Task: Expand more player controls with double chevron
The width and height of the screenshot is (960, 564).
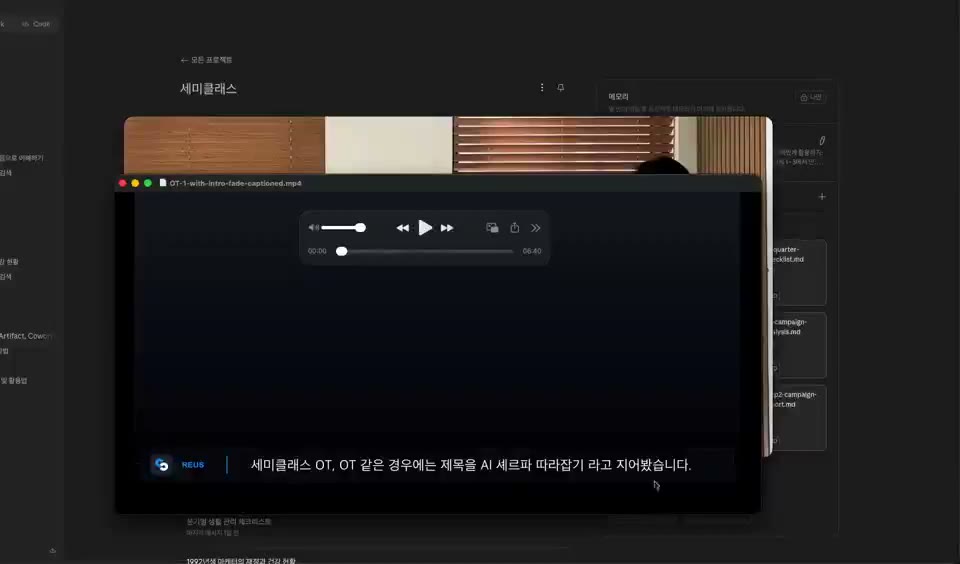Action: pyautogui.click(x=536, y=228)
